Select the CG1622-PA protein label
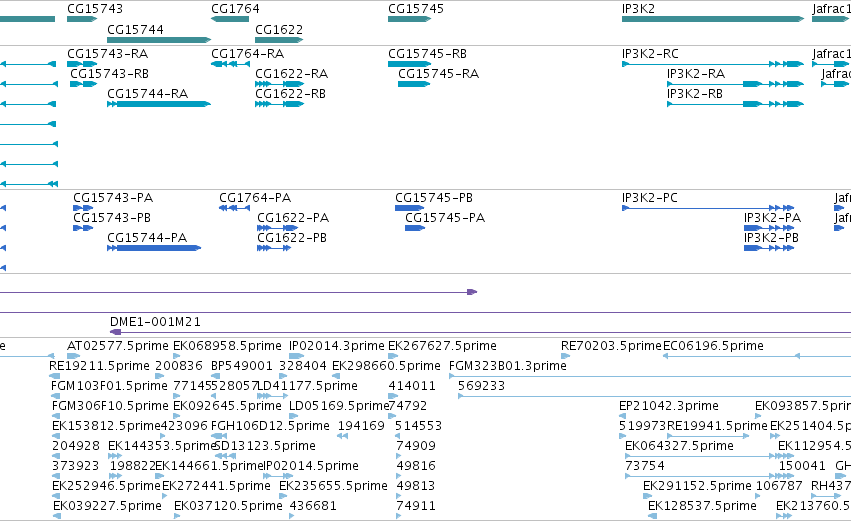Viewport: 851px width, 521px height. (x=293, y=218)
